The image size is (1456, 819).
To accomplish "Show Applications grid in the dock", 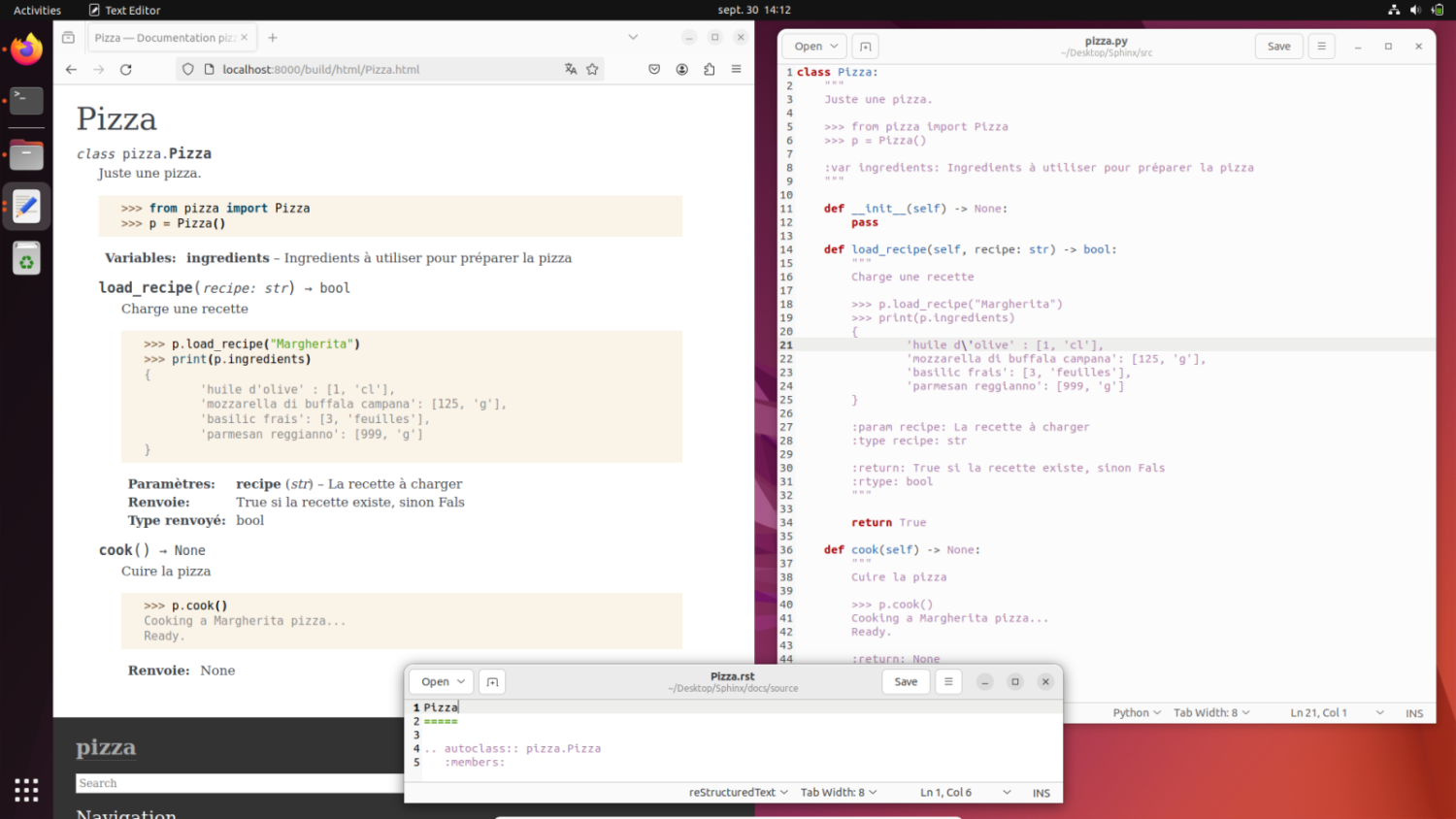I will (26, 790).
